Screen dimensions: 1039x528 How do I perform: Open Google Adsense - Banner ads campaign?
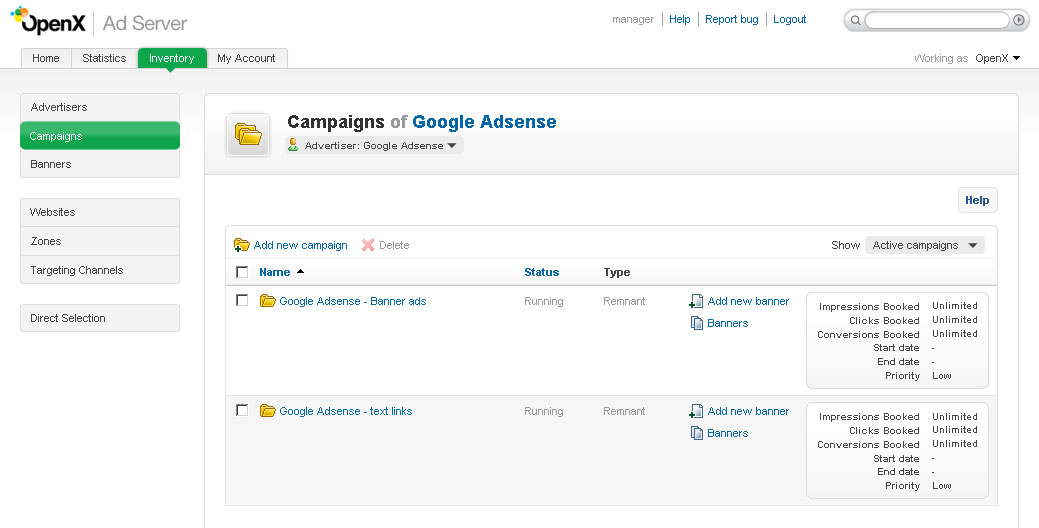click(x=353, y=301)
